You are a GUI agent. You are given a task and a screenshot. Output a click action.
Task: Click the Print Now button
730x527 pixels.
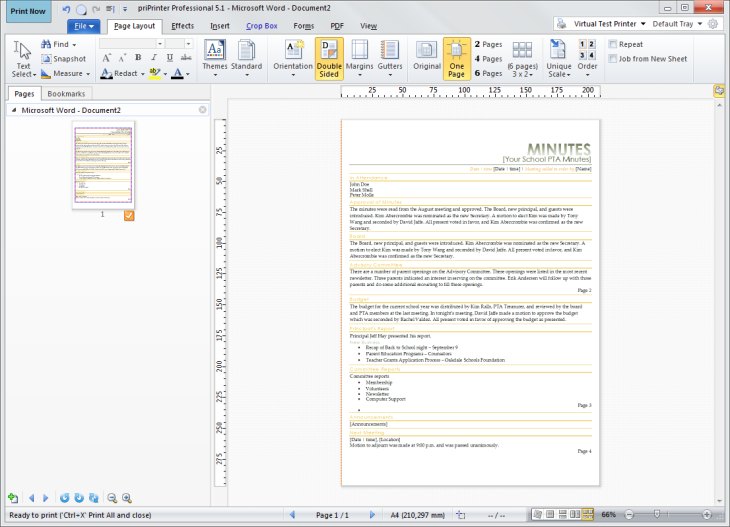pos(28,11)
